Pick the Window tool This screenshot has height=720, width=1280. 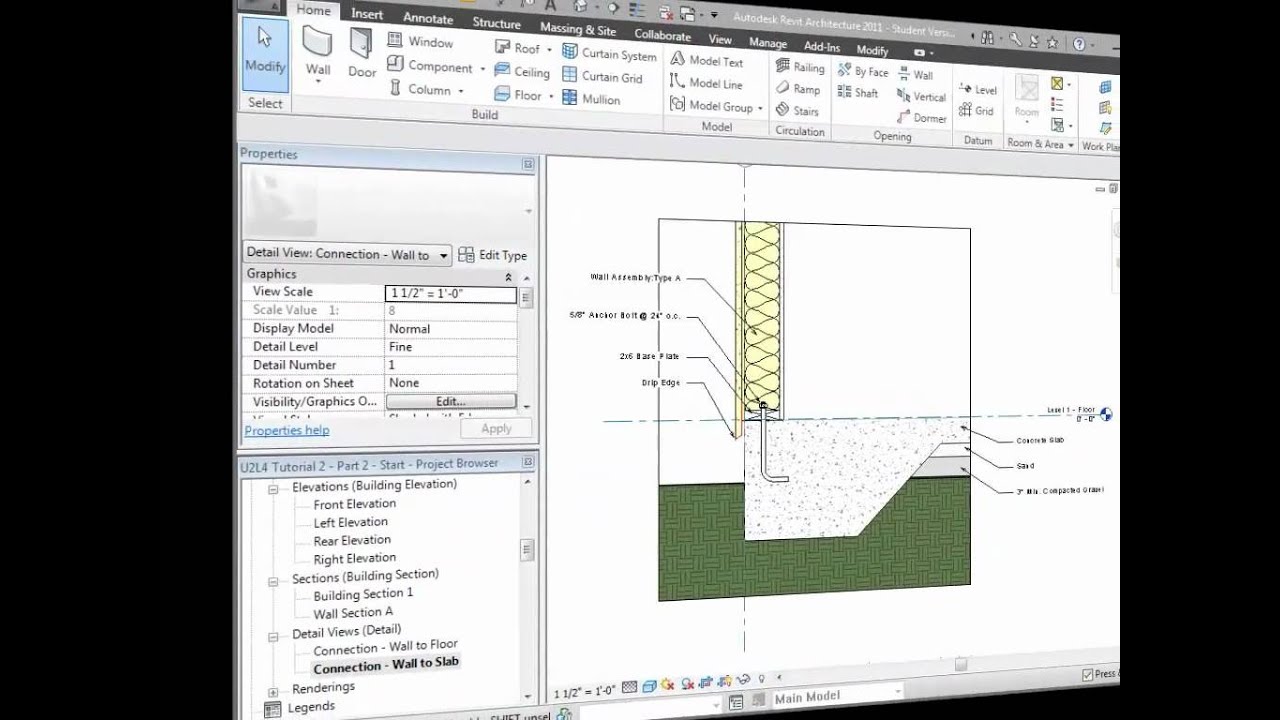(419, 42)
